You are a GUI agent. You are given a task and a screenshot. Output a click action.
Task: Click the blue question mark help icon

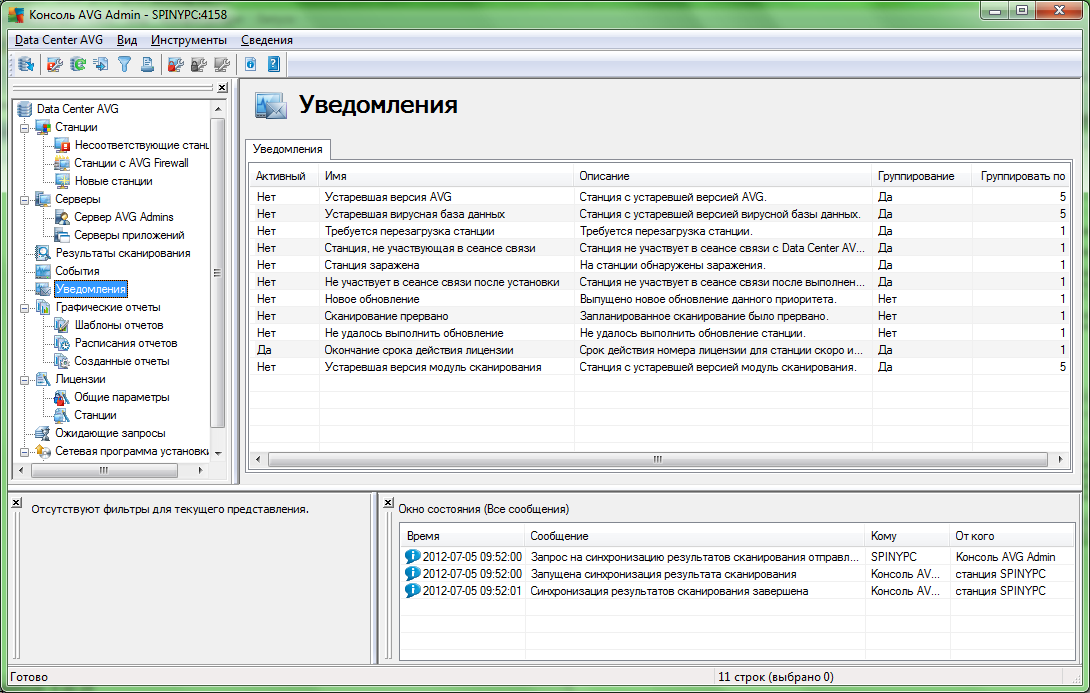tap(273, 65)
